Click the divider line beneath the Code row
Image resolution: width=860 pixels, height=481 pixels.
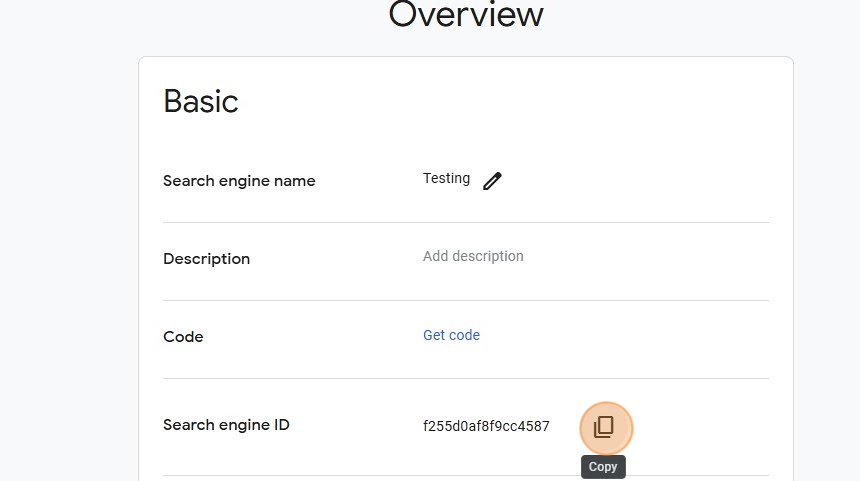[x=466, y=378]
